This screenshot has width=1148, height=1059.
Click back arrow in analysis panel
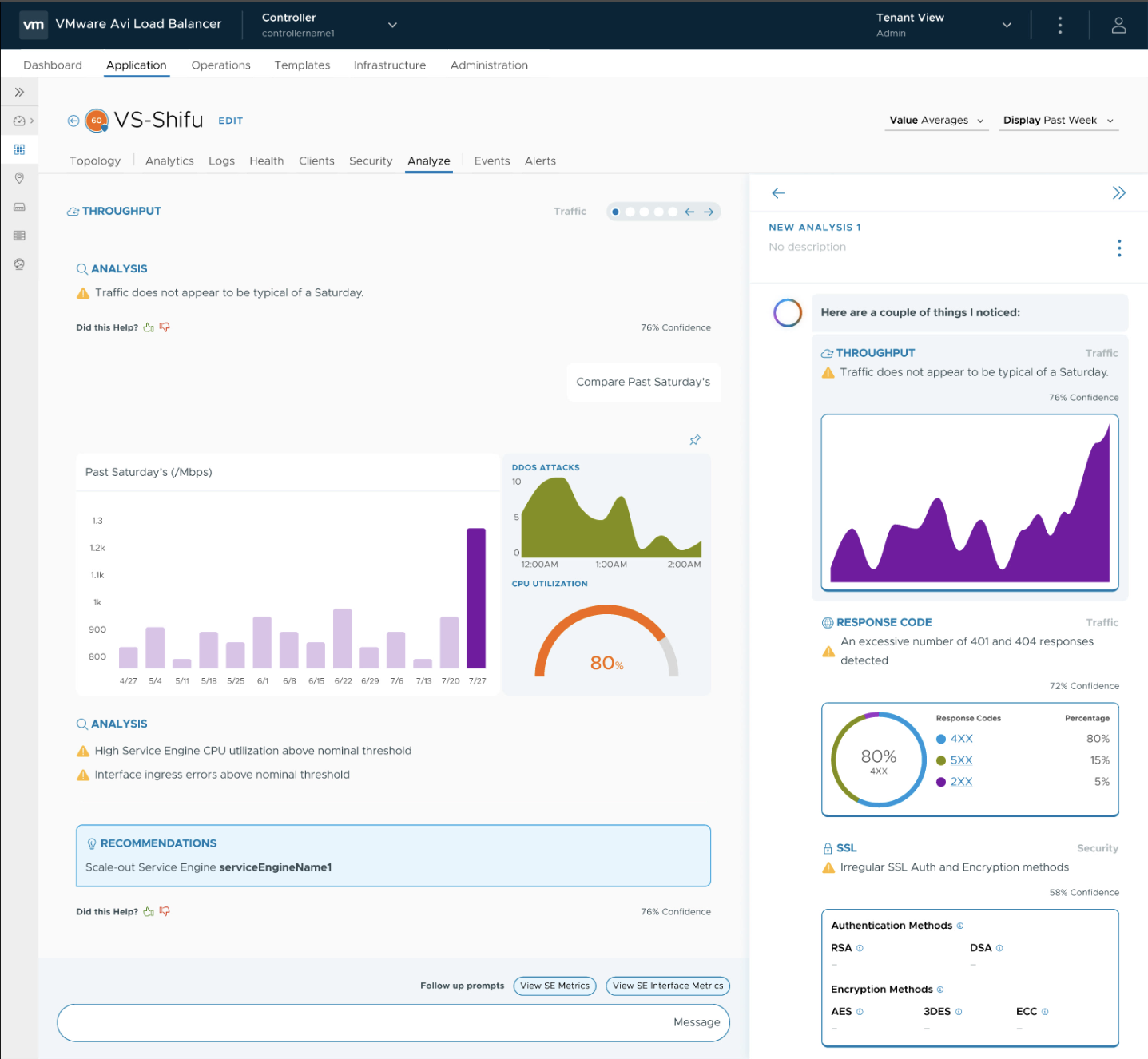[x=778, y=193]
